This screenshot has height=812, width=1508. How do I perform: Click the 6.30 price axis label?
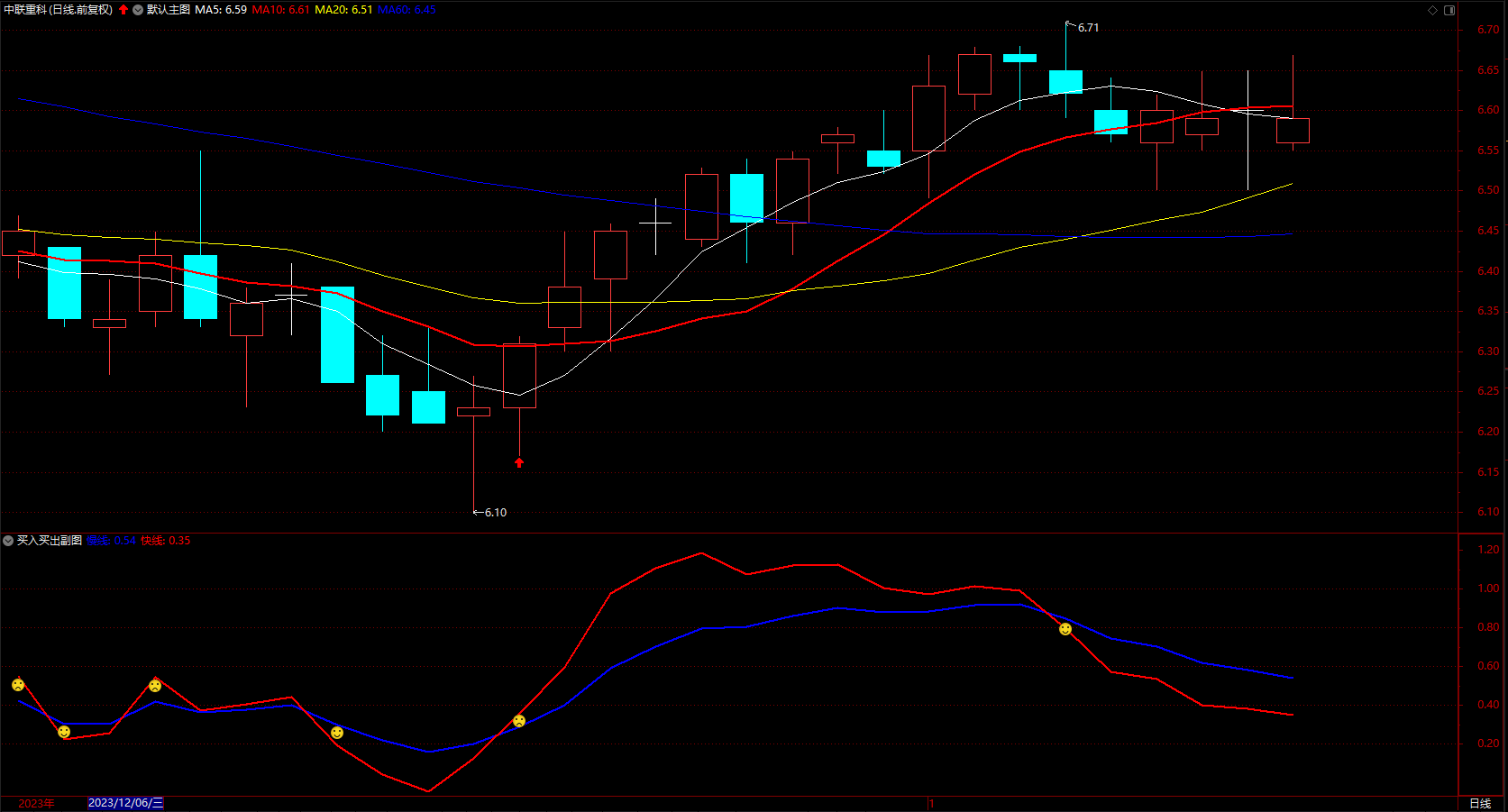(x=1488, y=351)
